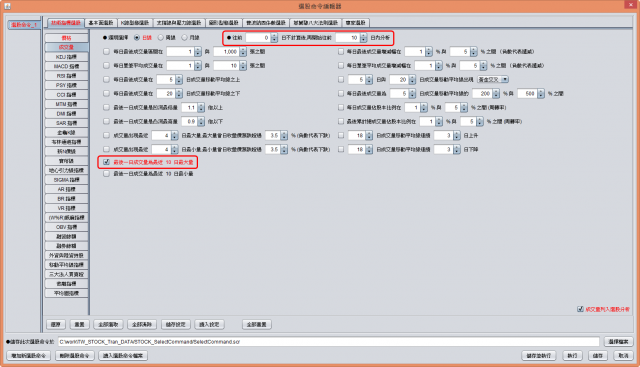Switch to the 技術指標選股 tab
Screen dimensions: 640x367
point(65,23)
